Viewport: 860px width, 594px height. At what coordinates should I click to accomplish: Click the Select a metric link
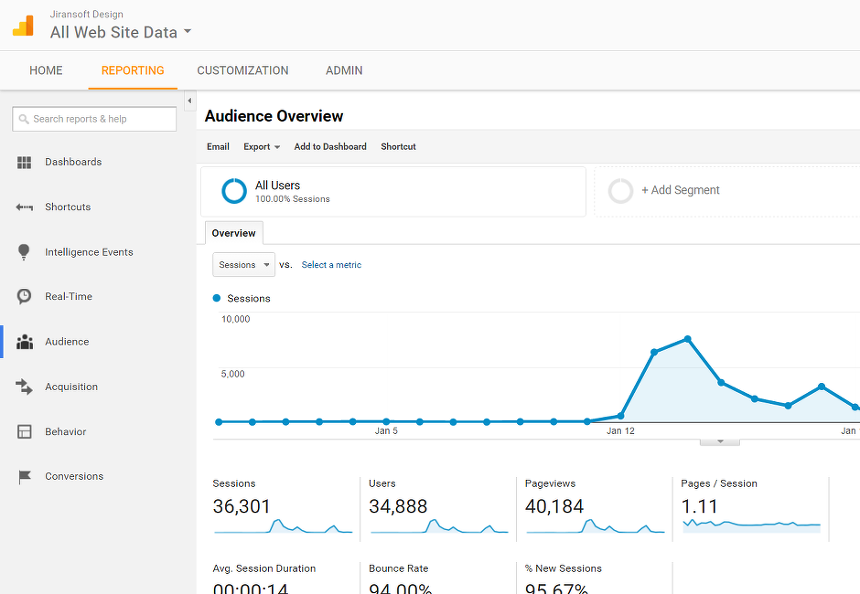coord(331,265)
